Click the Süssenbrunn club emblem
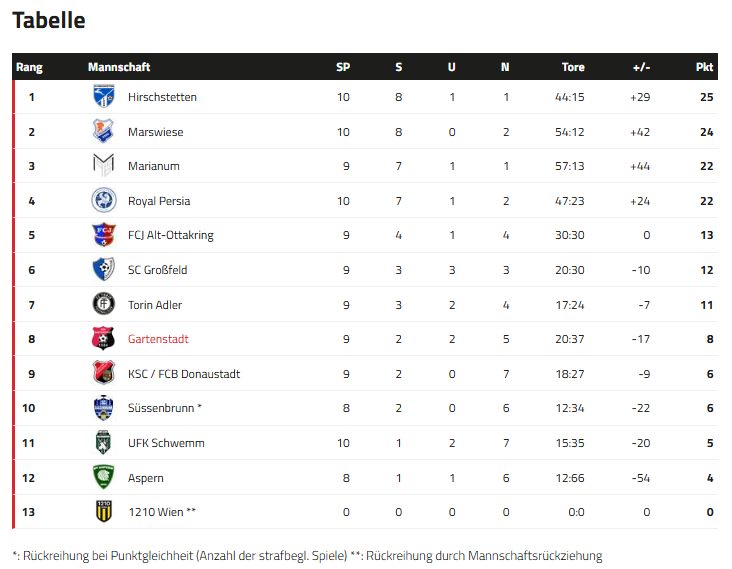732x569 pixels. (104, 408)
